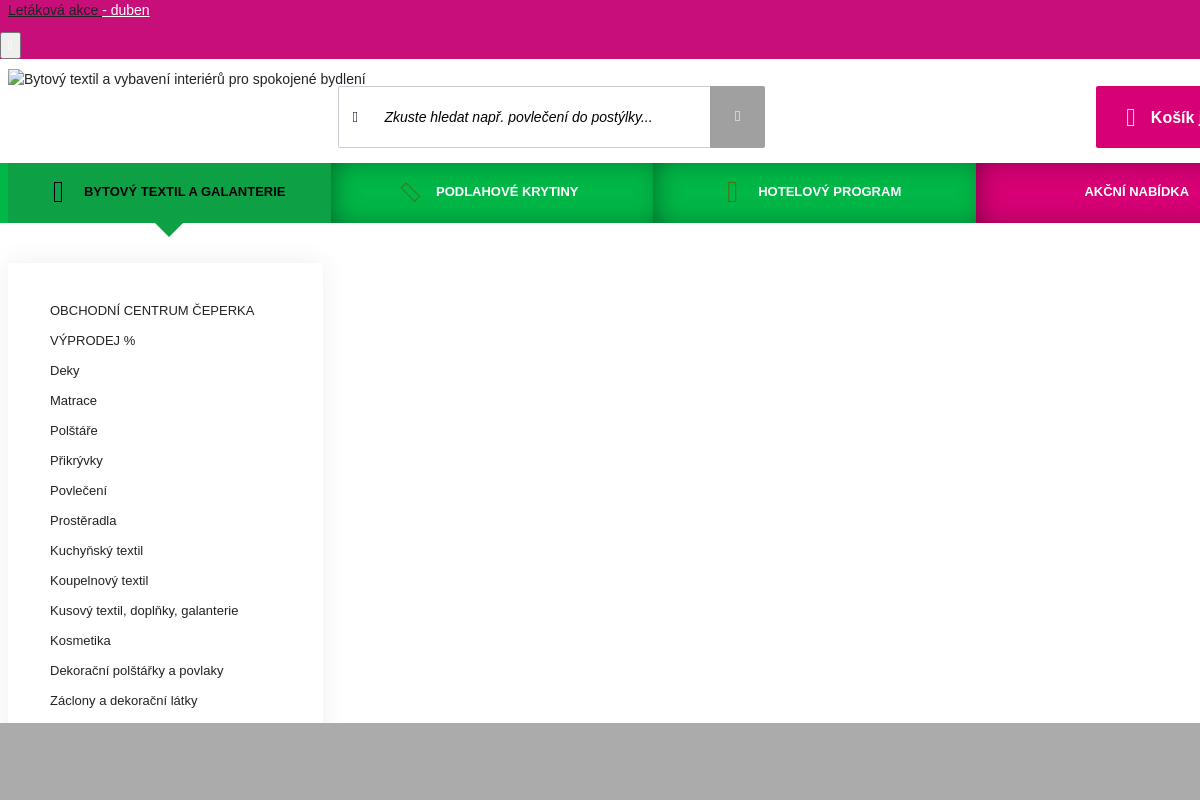Screen dimensions: 1200x800
Task: Type in the product search field
Action: [x=540, y=117]
